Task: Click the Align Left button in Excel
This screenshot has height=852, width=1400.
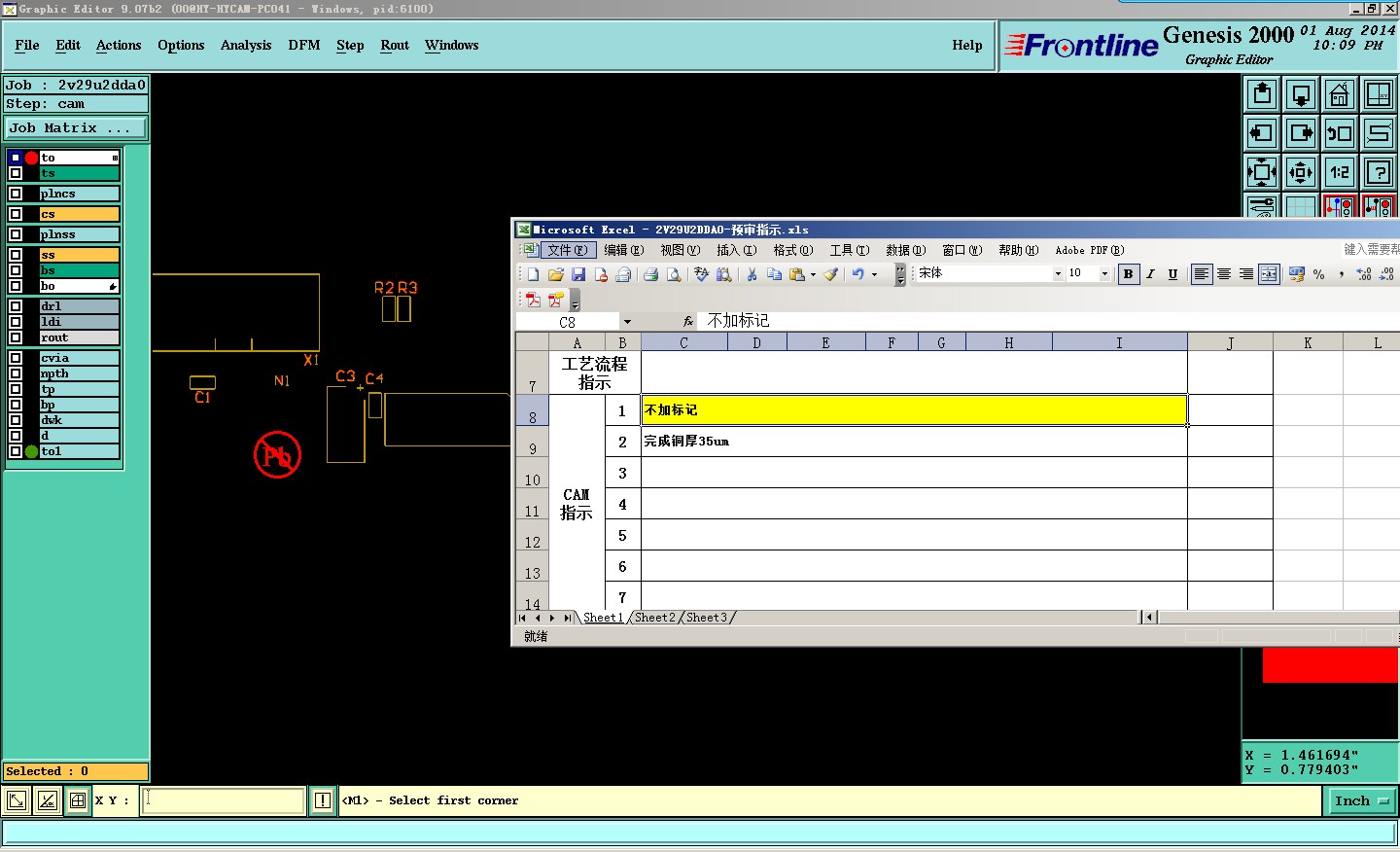Action: tap(1202, 274)
